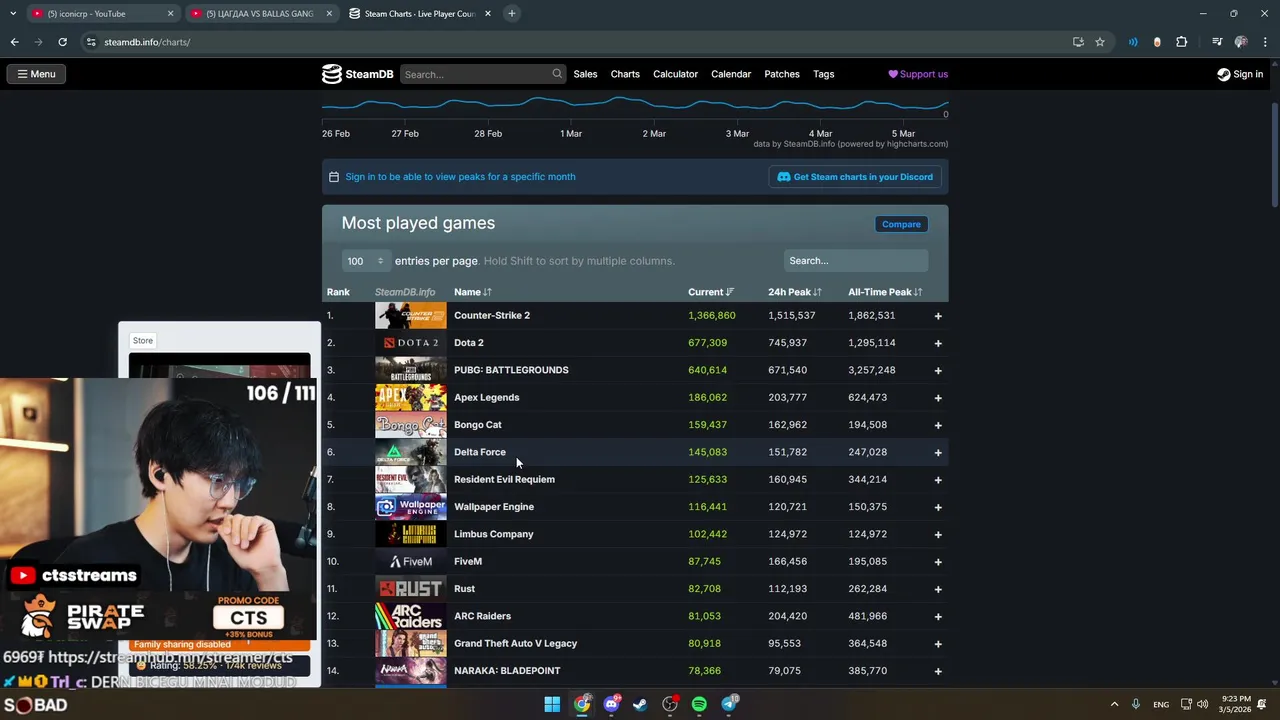Click the plus icon in FiveM row
Viewport: 1280px width, 720px height.
[x=937, y=562]
